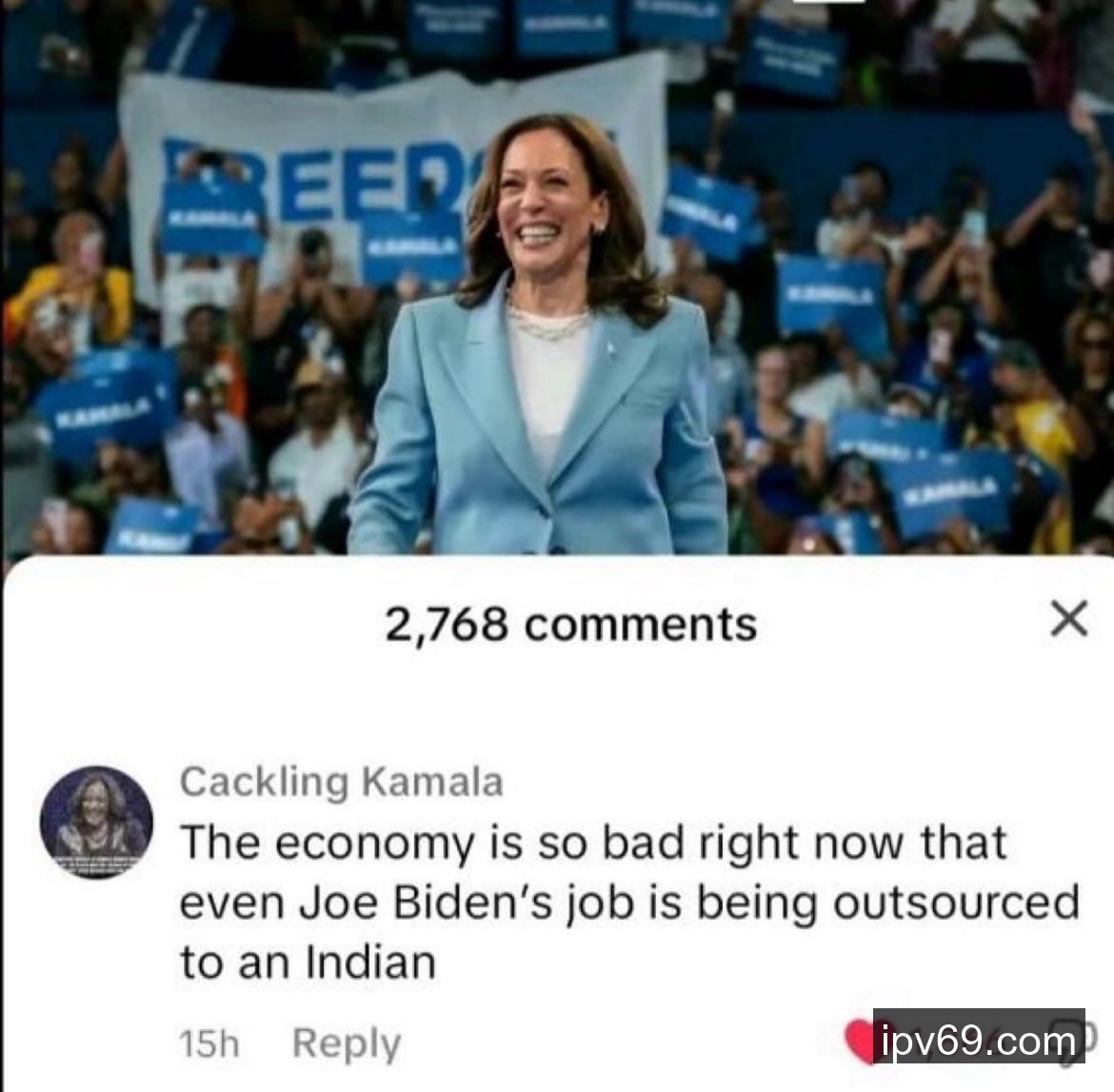Click the pearl necklace in the photo
The image size is (1114, 1092).
pyautogui.click(x=548, y=321)
